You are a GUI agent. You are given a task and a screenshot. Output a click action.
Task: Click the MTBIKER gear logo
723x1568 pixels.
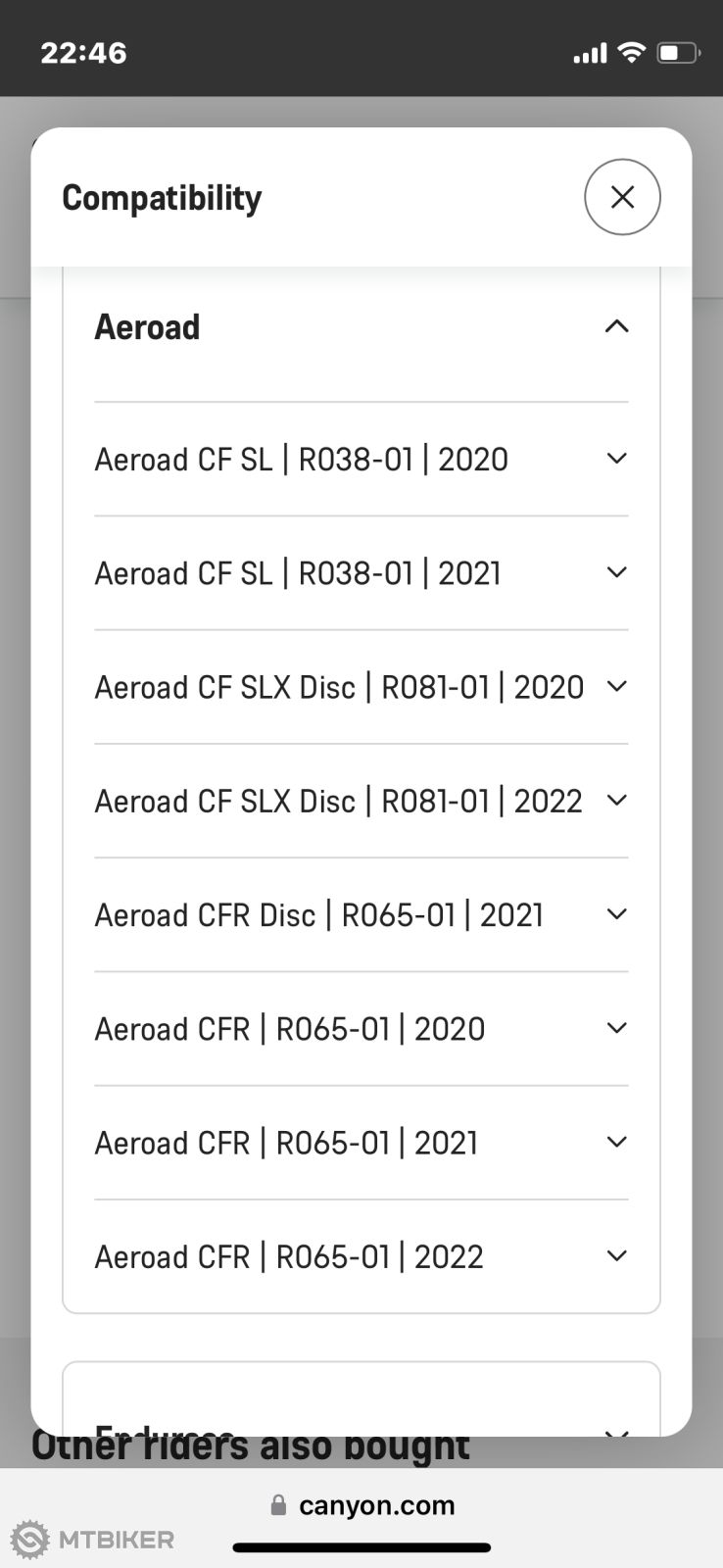click(30, 1540)
